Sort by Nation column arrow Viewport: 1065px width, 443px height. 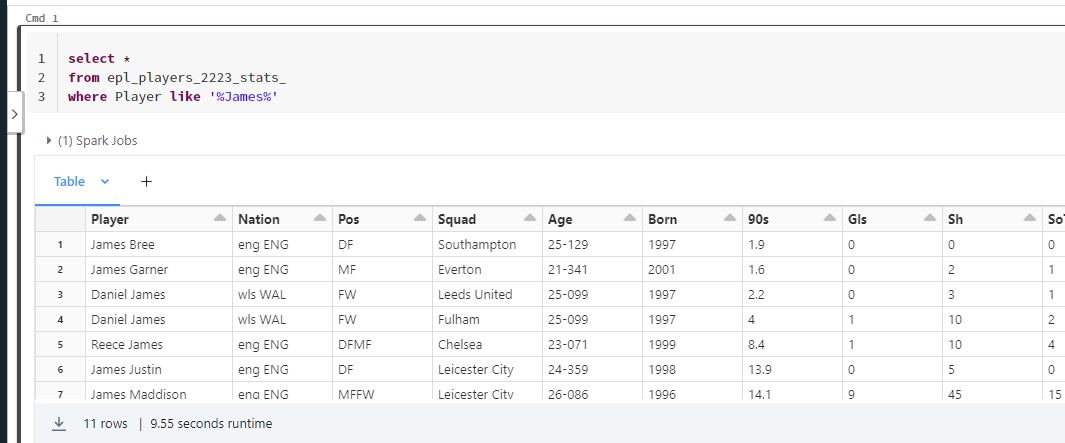coord(320,218)
